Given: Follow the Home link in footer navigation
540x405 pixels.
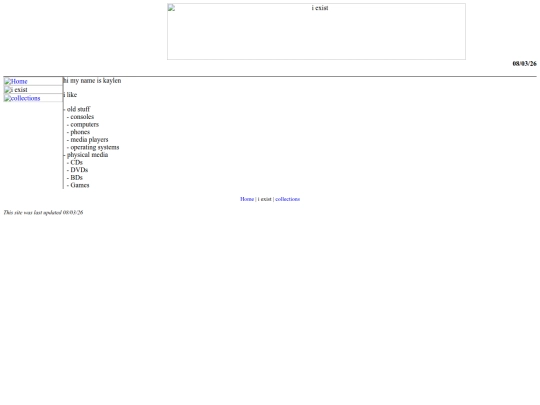Looking at the screenshot, I should click(247, 199).
